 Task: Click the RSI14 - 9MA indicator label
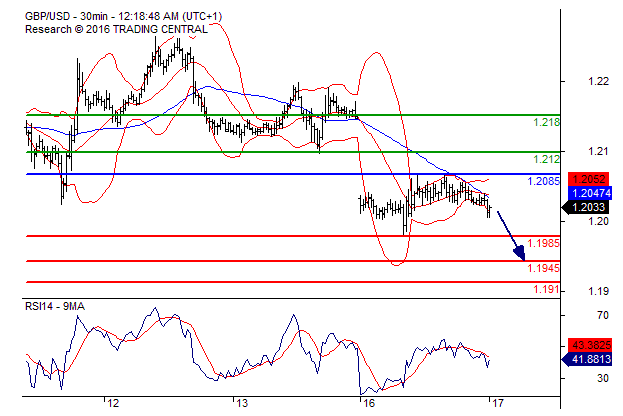[x=55, y=306]
